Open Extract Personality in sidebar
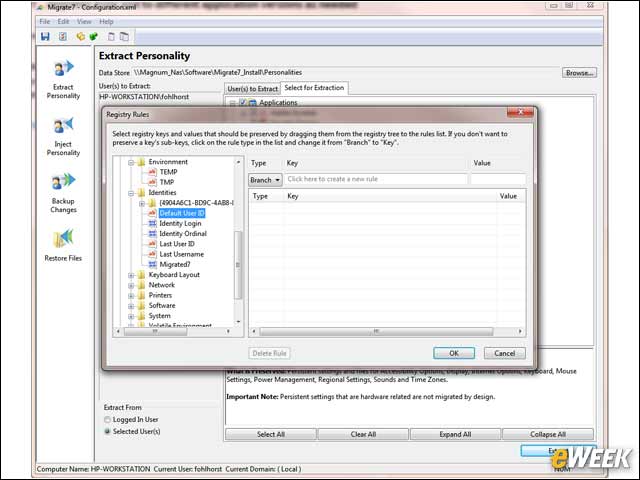 (63, 80)
